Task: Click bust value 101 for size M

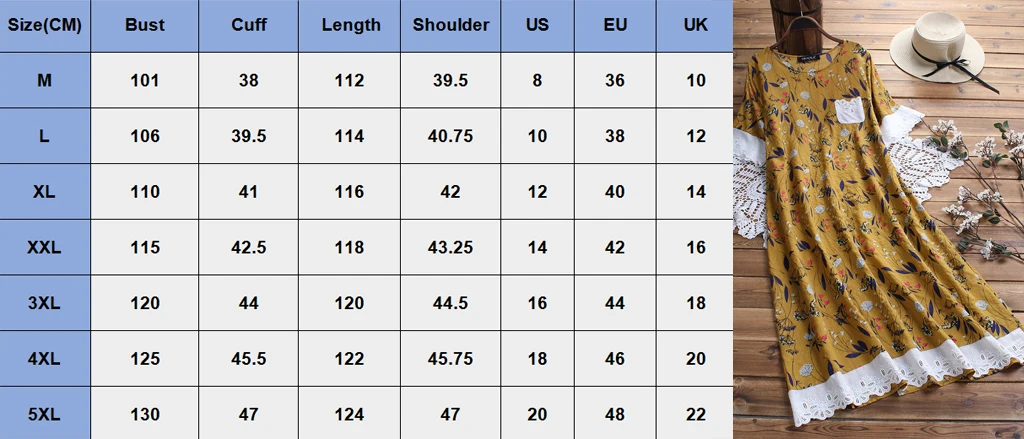Action: 144,80
